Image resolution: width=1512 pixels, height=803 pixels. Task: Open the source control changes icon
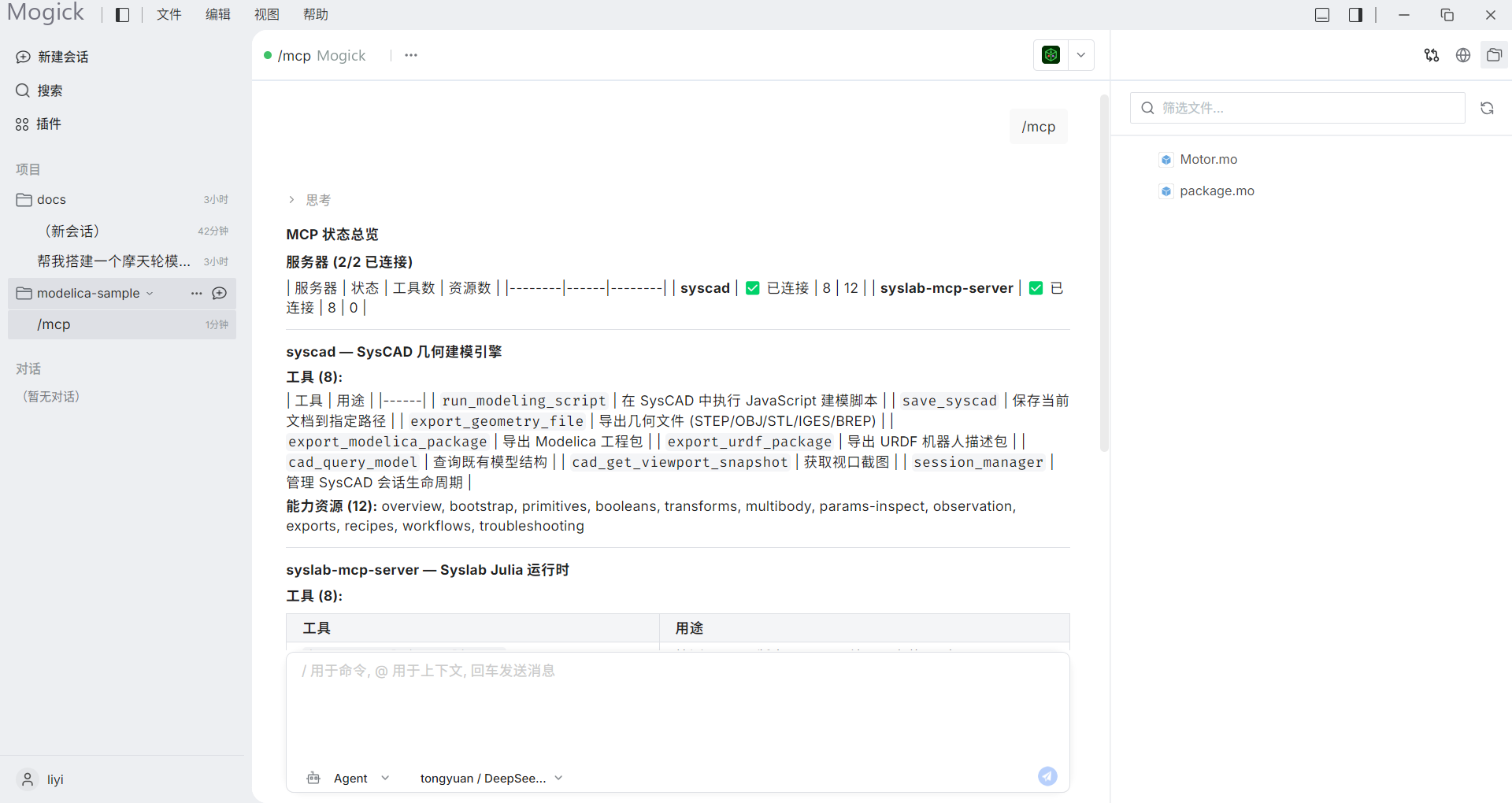1432,55
